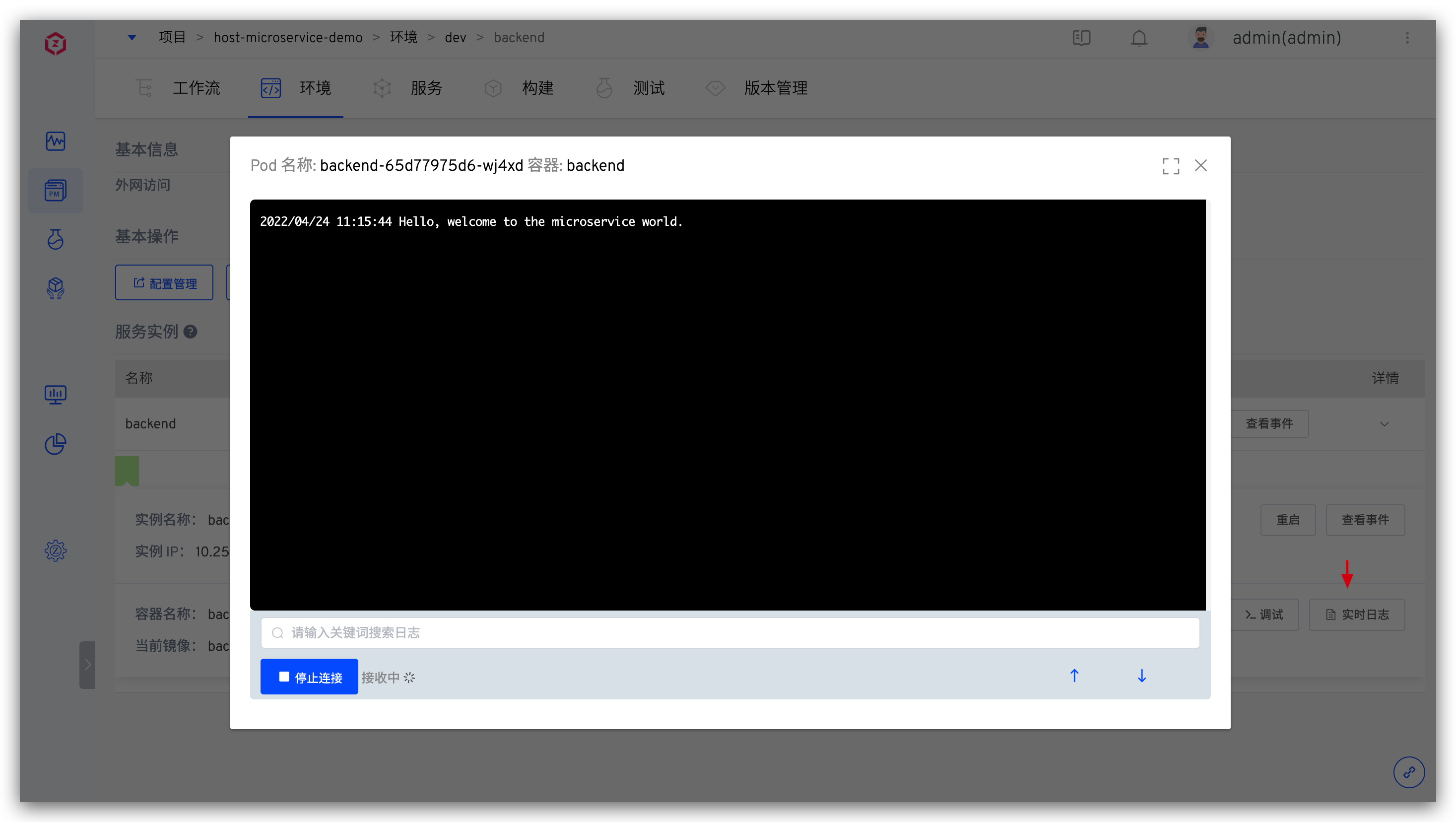Screen dimensions: 1456x822
Task: Open the three-dot user menu
Action: pyautogui.click(x=1407, y=38)
